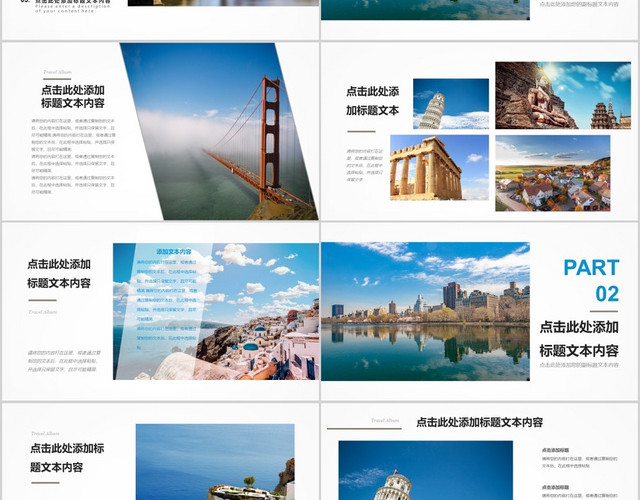Image resolution: width=640 pixels, height=500 pixels.
Task: Click the title on the Santorini slide
Action: (59, 273)
